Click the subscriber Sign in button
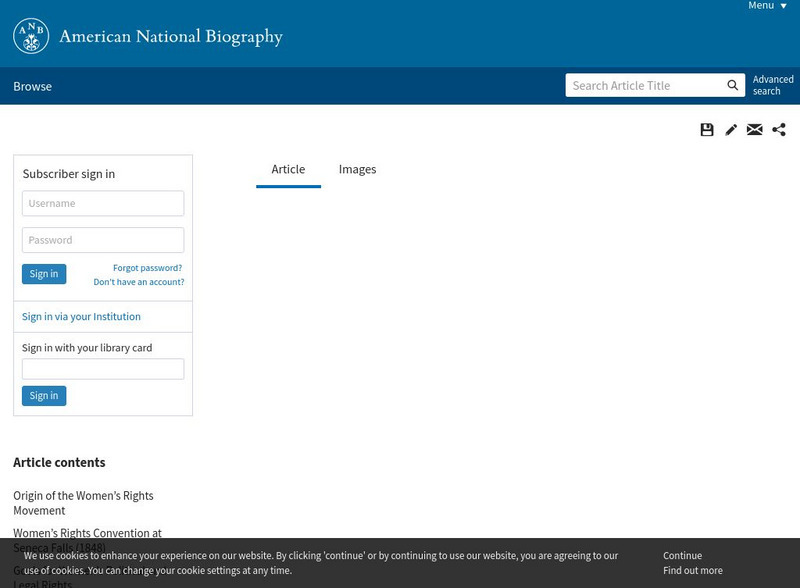 (x=44, y=274)
